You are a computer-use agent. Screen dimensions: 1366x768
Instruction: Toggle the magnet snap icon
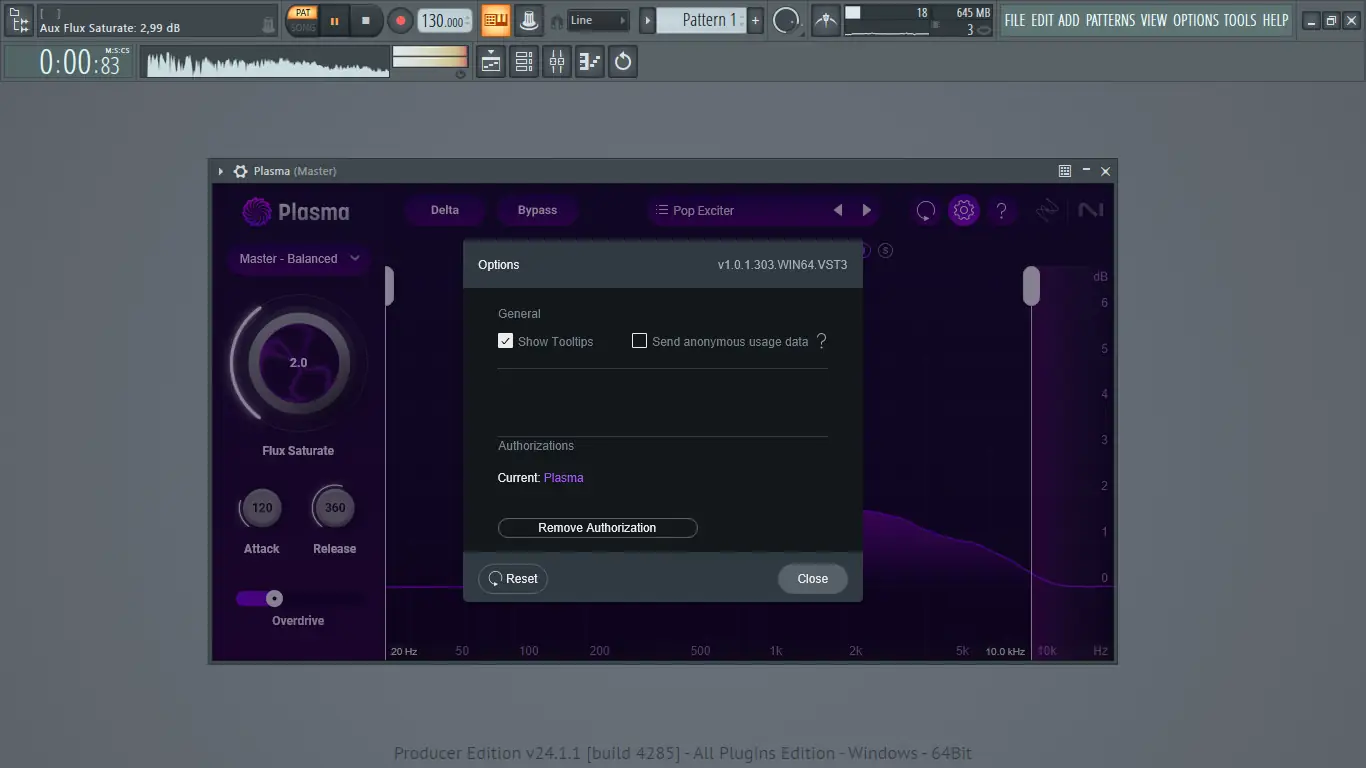[x=557, y=21]
